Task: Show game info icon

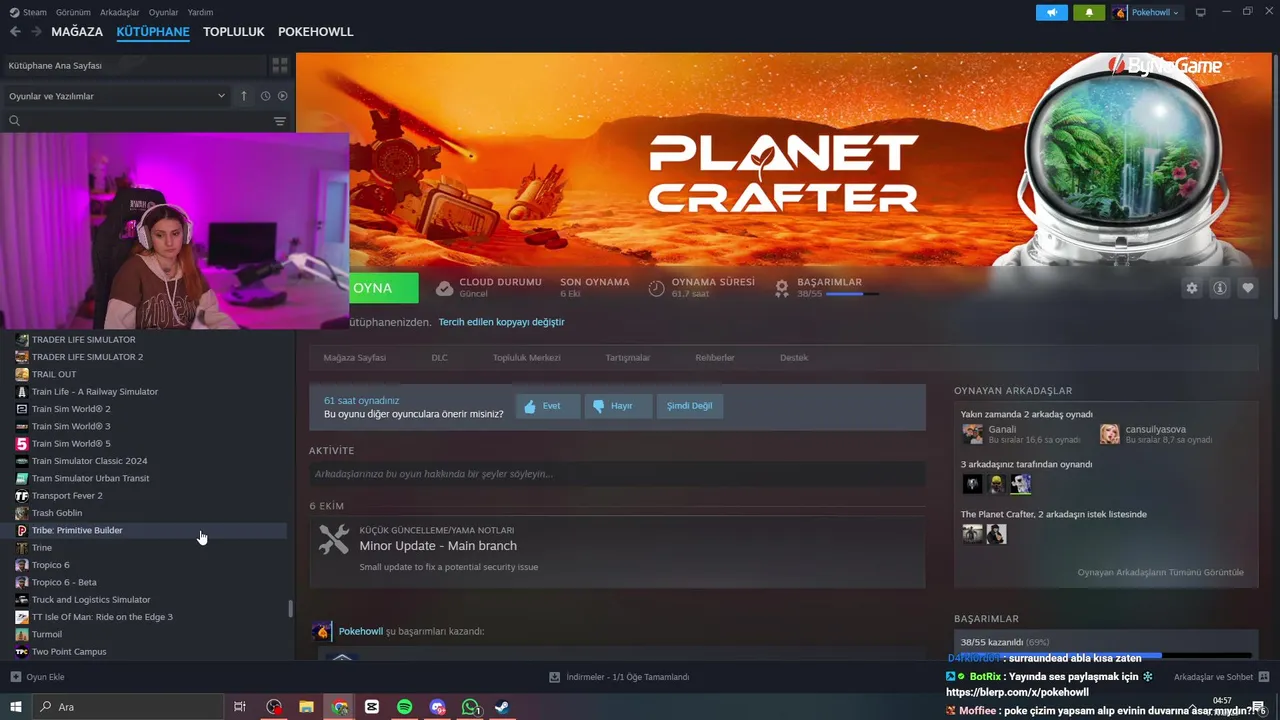Action: tap(1220, 288)
